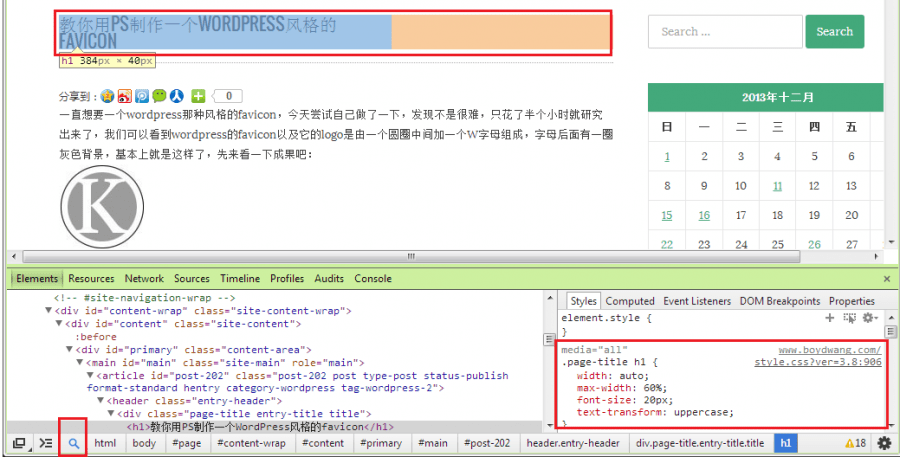900x457 pixels.
Task: Open the Computed styles tab
Action: [x=630, y=301]
